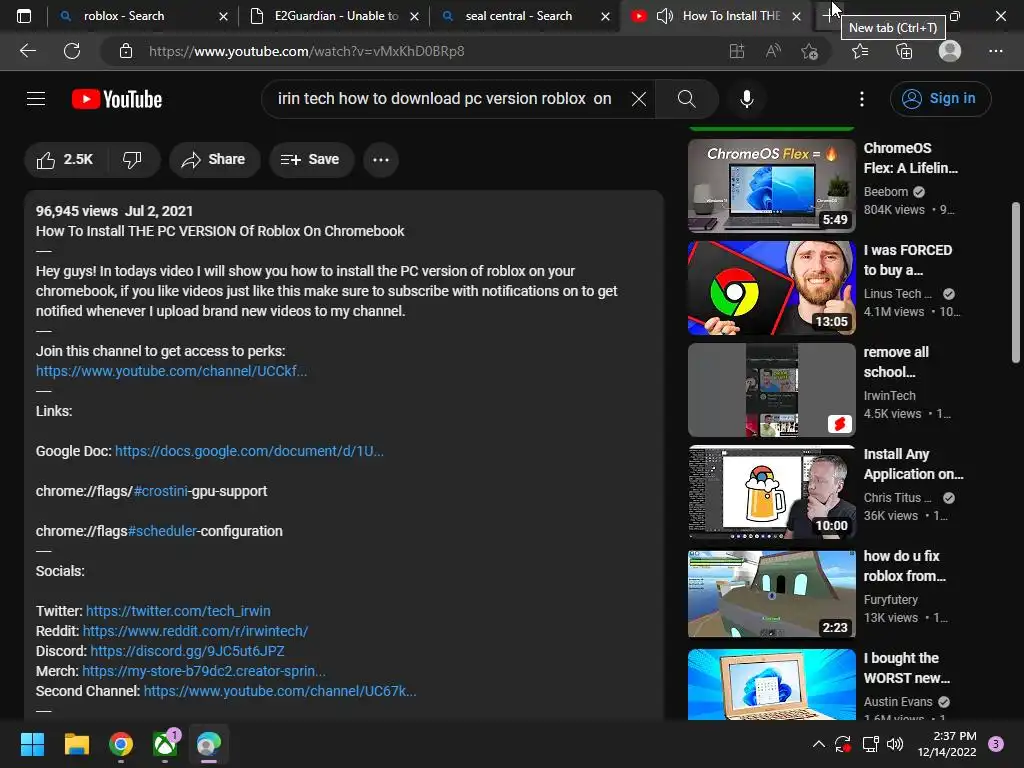Activate Read aloud icon in address bar
The height and width of the screenshot is (768, 1024).
[773, 51]
